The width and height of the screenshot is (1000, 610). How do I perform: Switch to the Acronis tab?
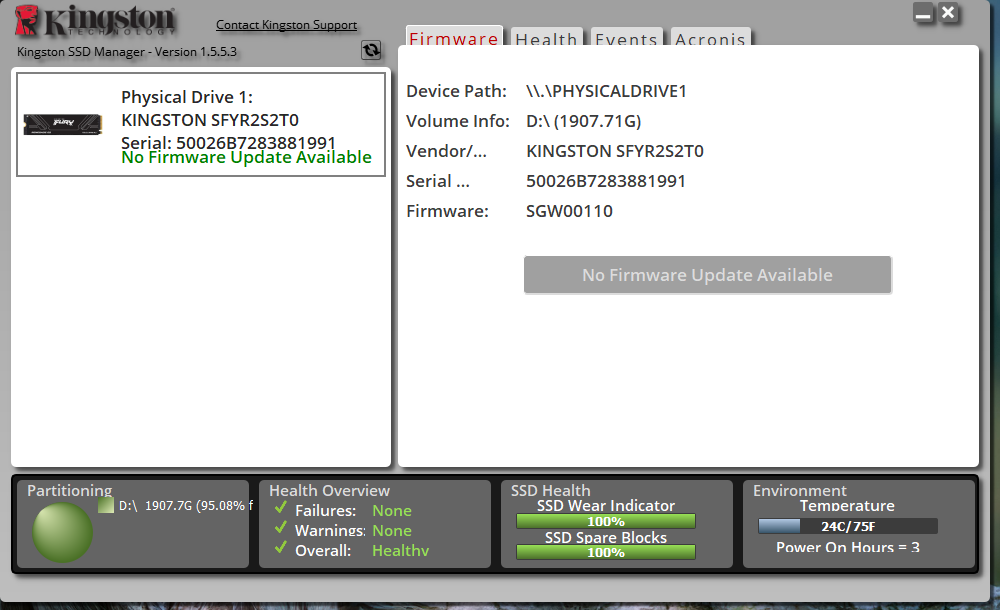click(x=710, y=39)
